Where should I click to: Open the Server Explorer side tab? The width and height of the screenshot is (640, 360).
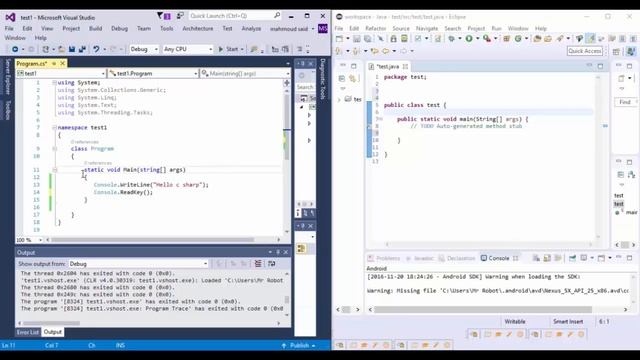[8, 77]
